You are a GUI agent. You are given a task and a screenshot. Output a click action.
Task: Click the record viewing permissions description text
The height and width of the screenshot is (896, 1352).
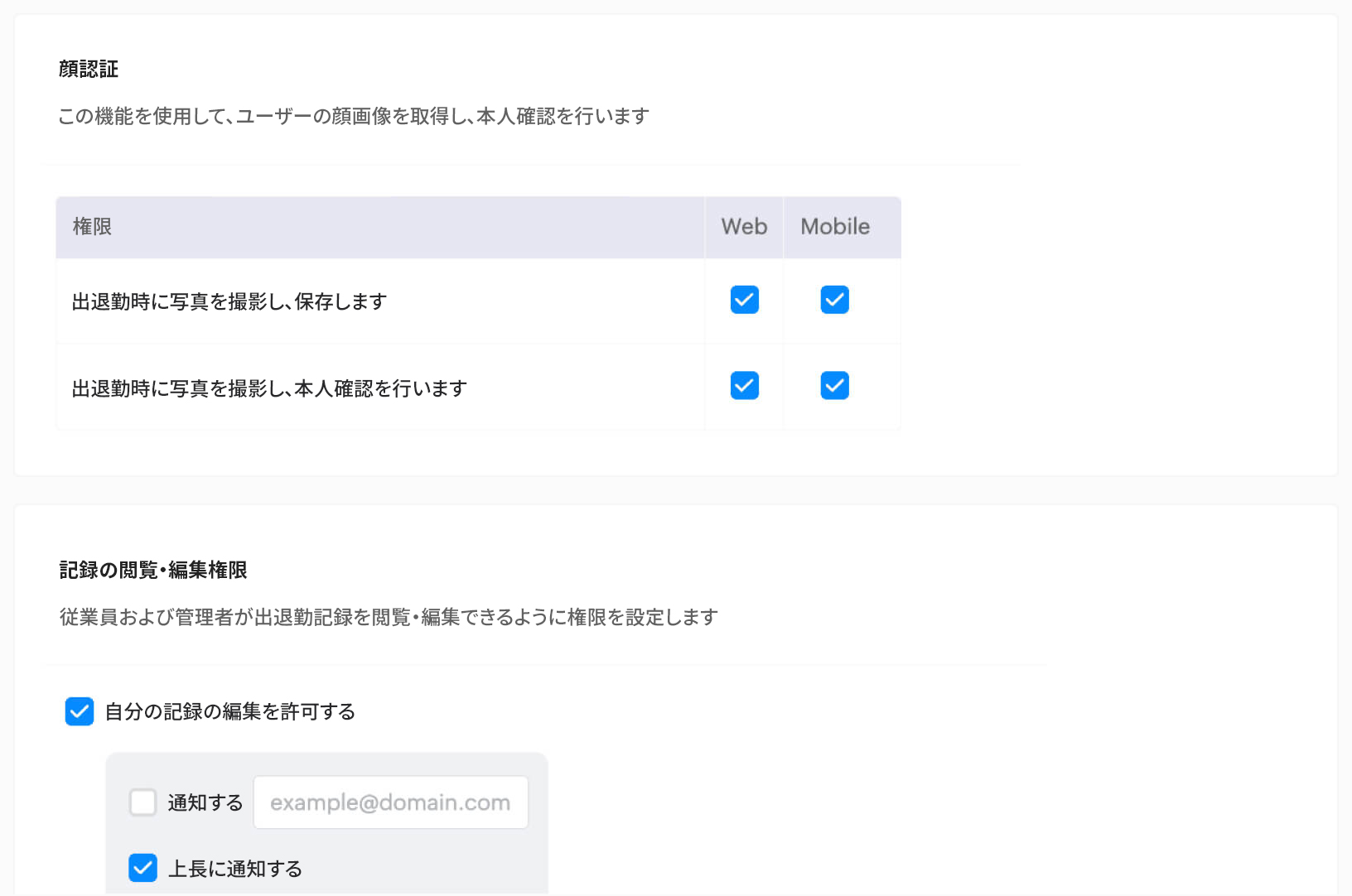click(x=388, y=616)
